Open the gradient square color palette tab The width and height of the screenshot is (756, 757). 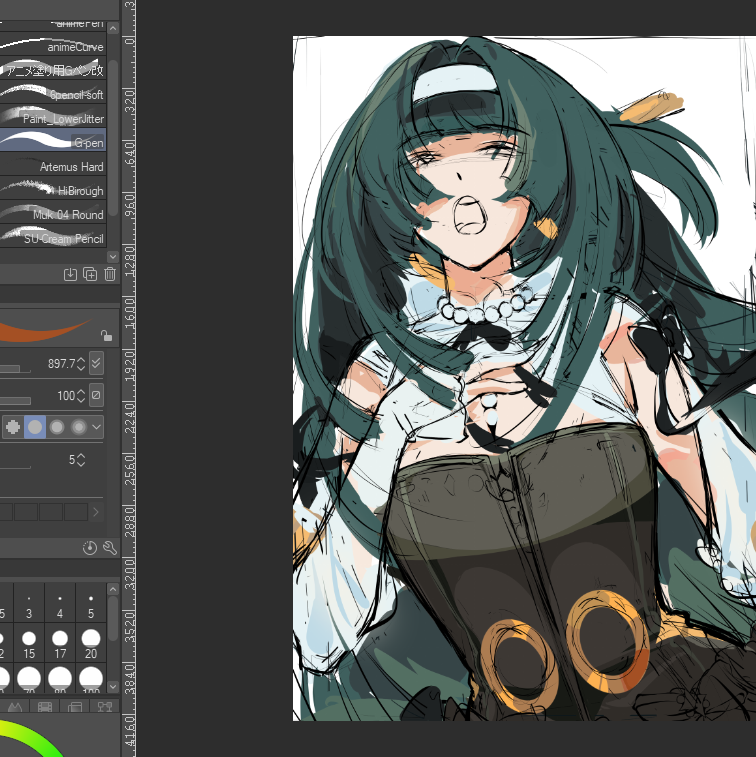(75, 707)
